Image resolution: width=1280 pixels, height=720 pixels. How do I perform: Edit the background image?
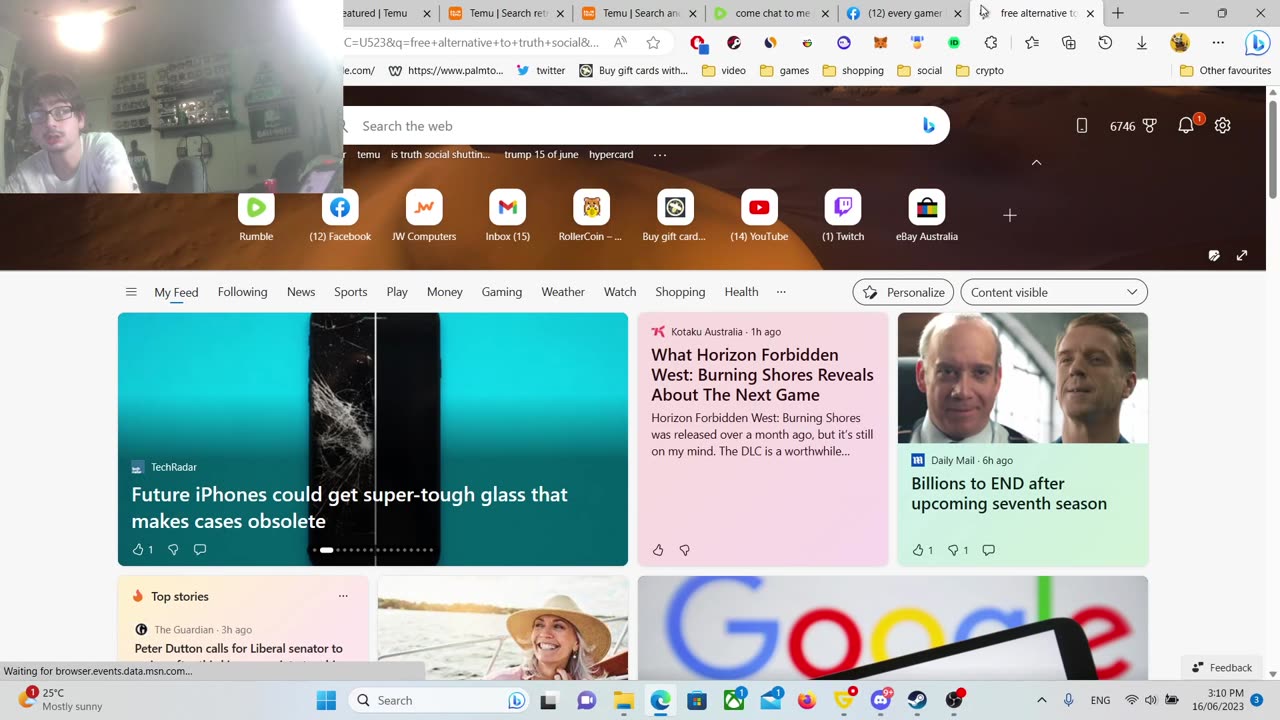tap(1214, 255)
